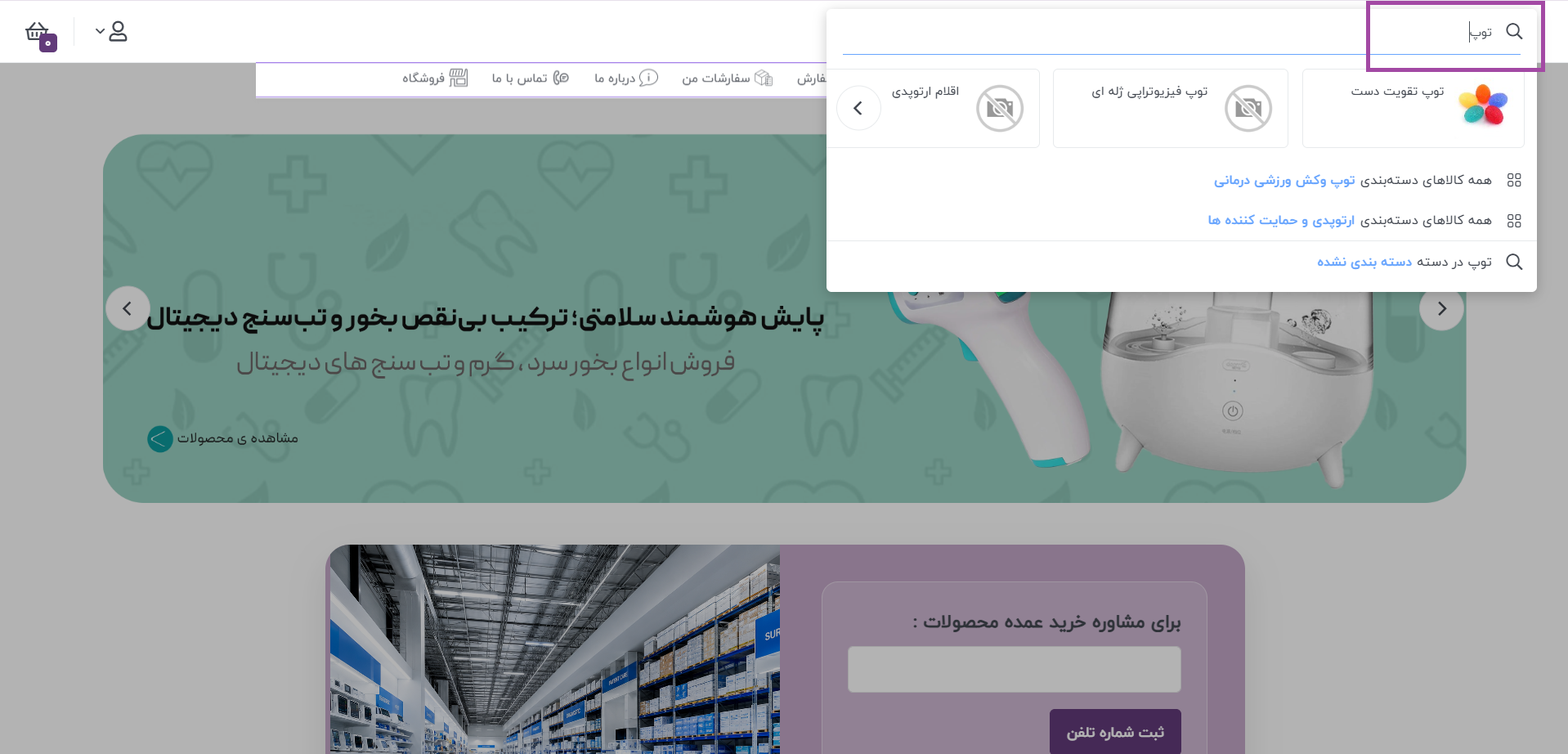Open درباره ما menu item

625,78
